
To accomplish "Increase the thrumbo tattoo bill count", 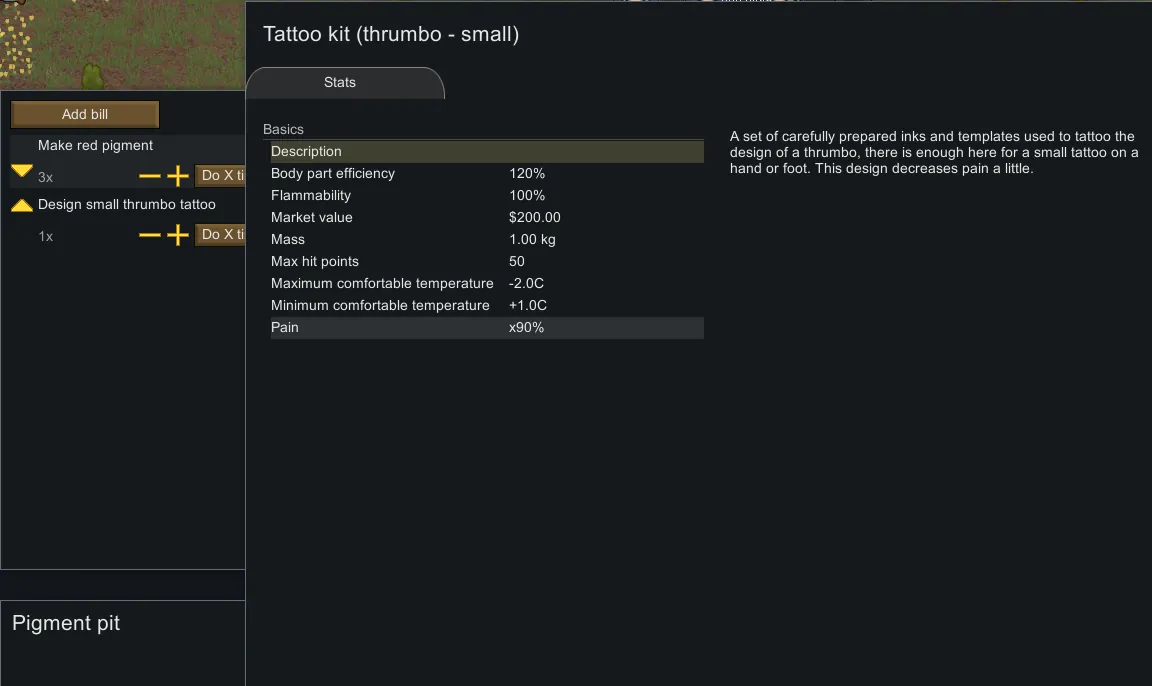I will 177,235.
